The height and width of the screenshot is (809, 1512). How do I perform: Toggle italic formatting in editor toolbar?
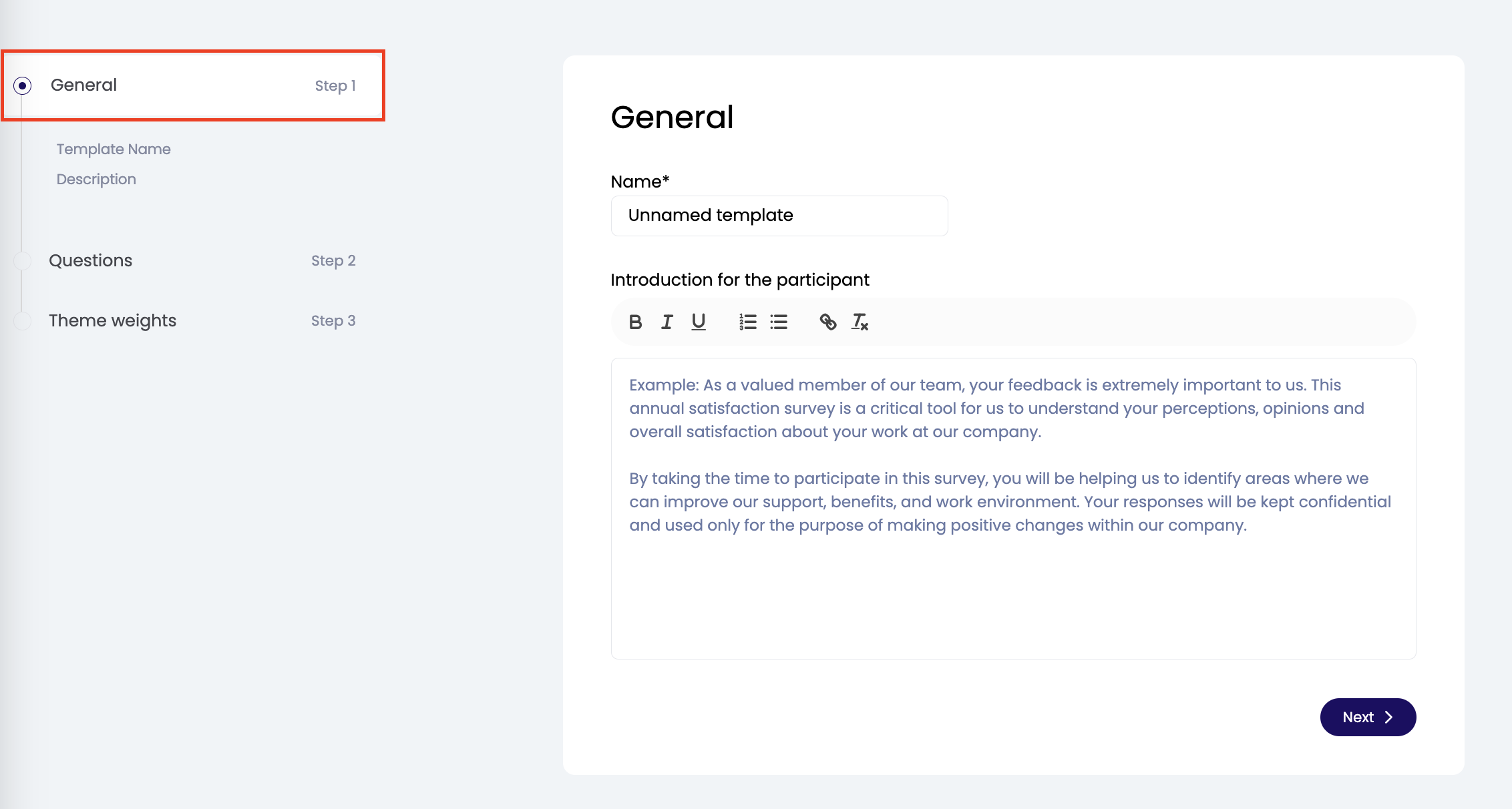tap(667, 322)
